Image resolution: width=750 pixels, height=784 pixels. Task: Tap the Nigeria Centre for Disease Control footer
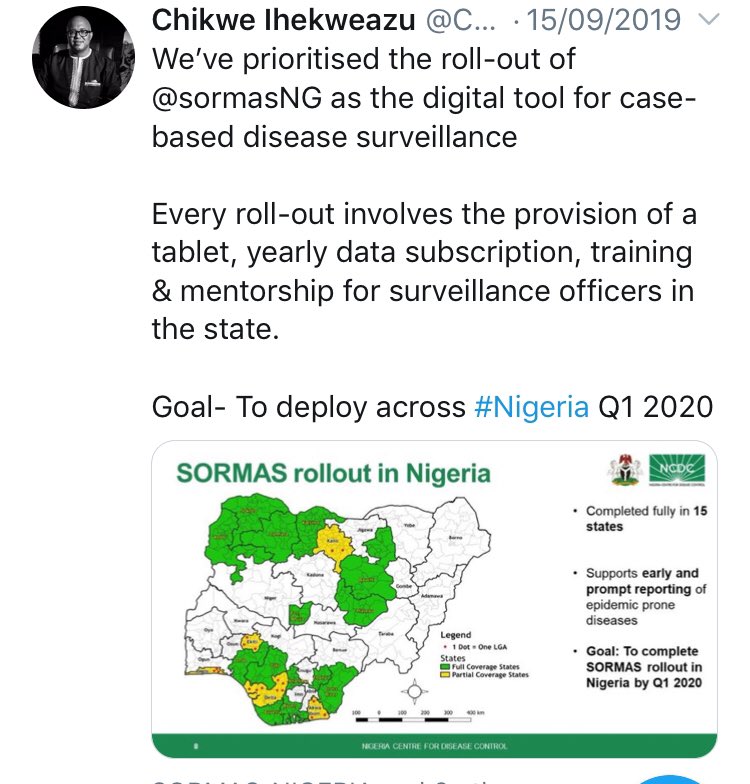pos(434,746)
